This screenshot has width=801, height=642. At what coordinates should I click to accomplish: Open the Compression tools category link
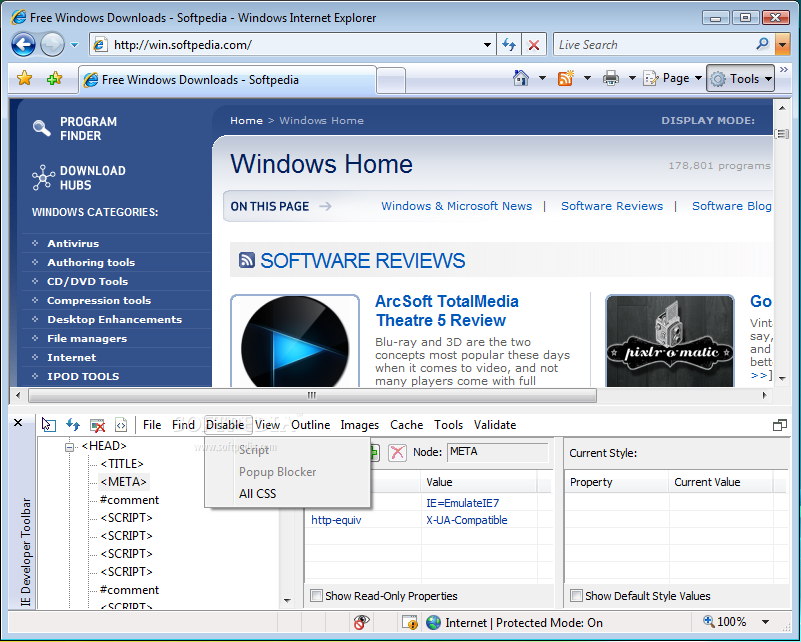point(99,300)
